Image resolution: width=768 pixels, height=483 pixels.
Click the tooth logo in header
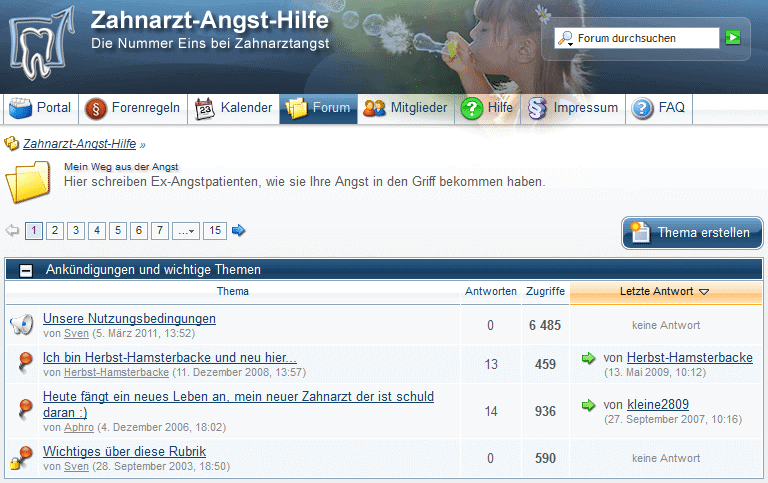(x=42, y=47)
